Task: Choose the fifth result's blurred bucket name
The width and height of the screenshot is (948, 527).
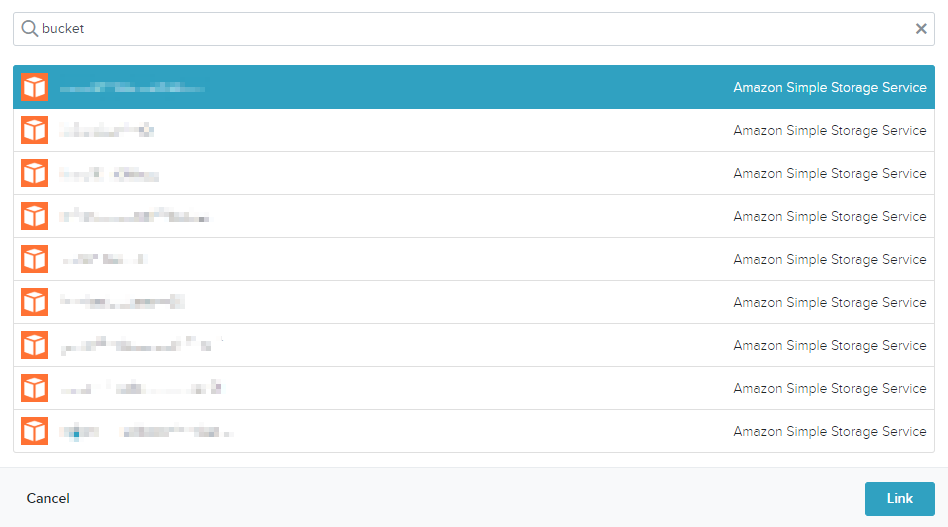Action: tap(105, 259)
